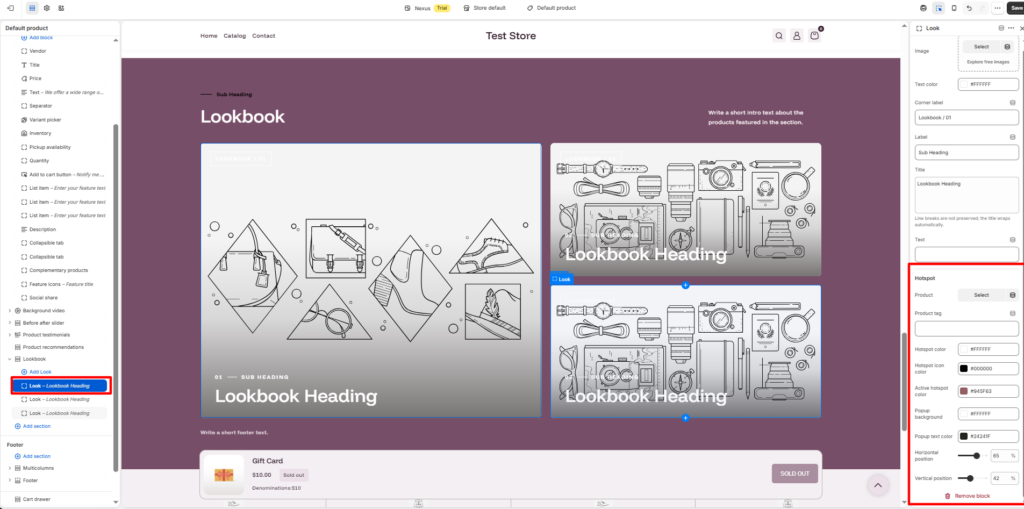Screen dimensions: 1024x509
Task: Click the Redo arrow icon
Action: point(982,8)
